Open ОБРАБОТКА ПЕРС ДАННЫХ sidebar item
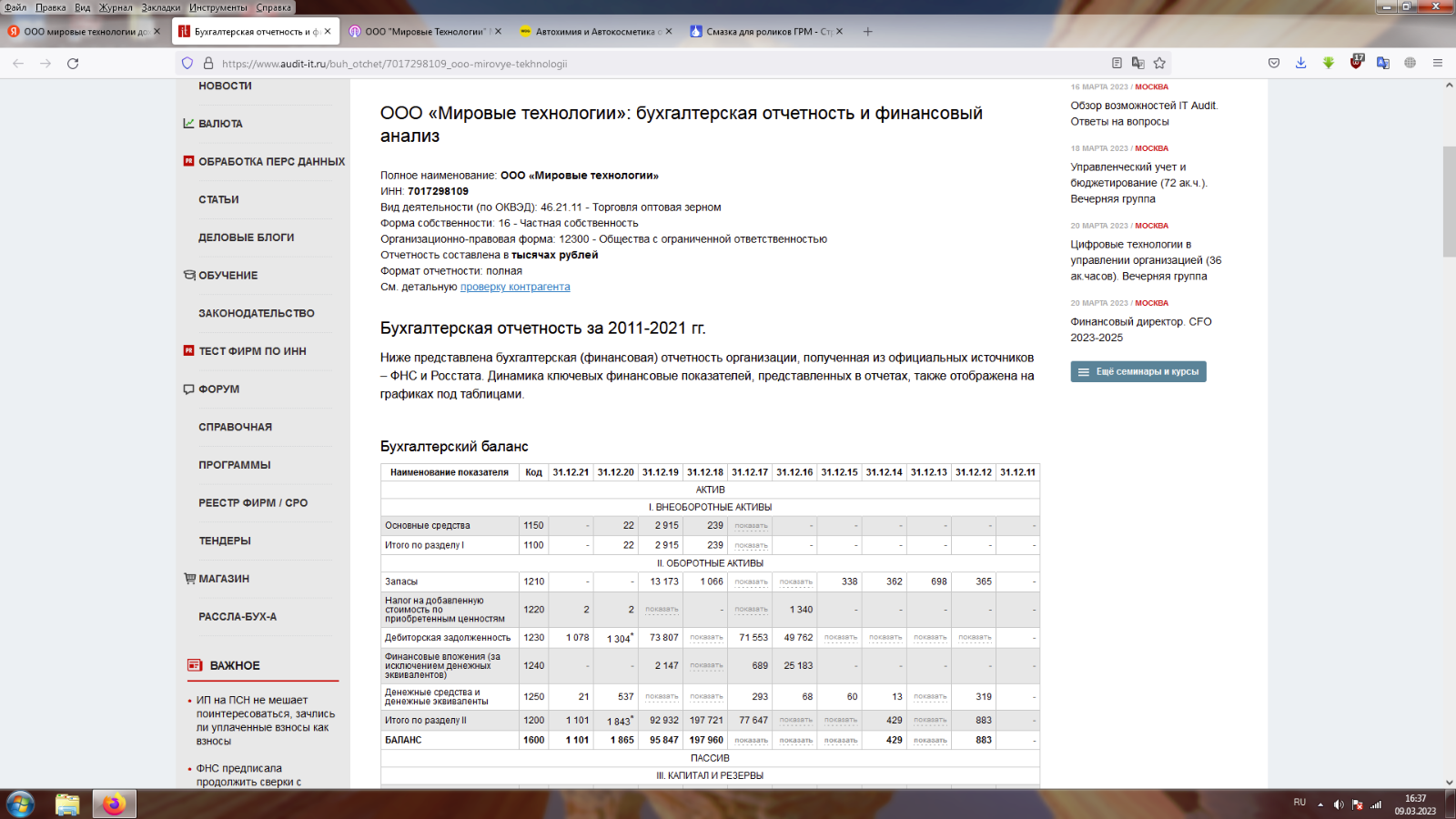Screen dimensions: 1456x819 tap(271, 162)
